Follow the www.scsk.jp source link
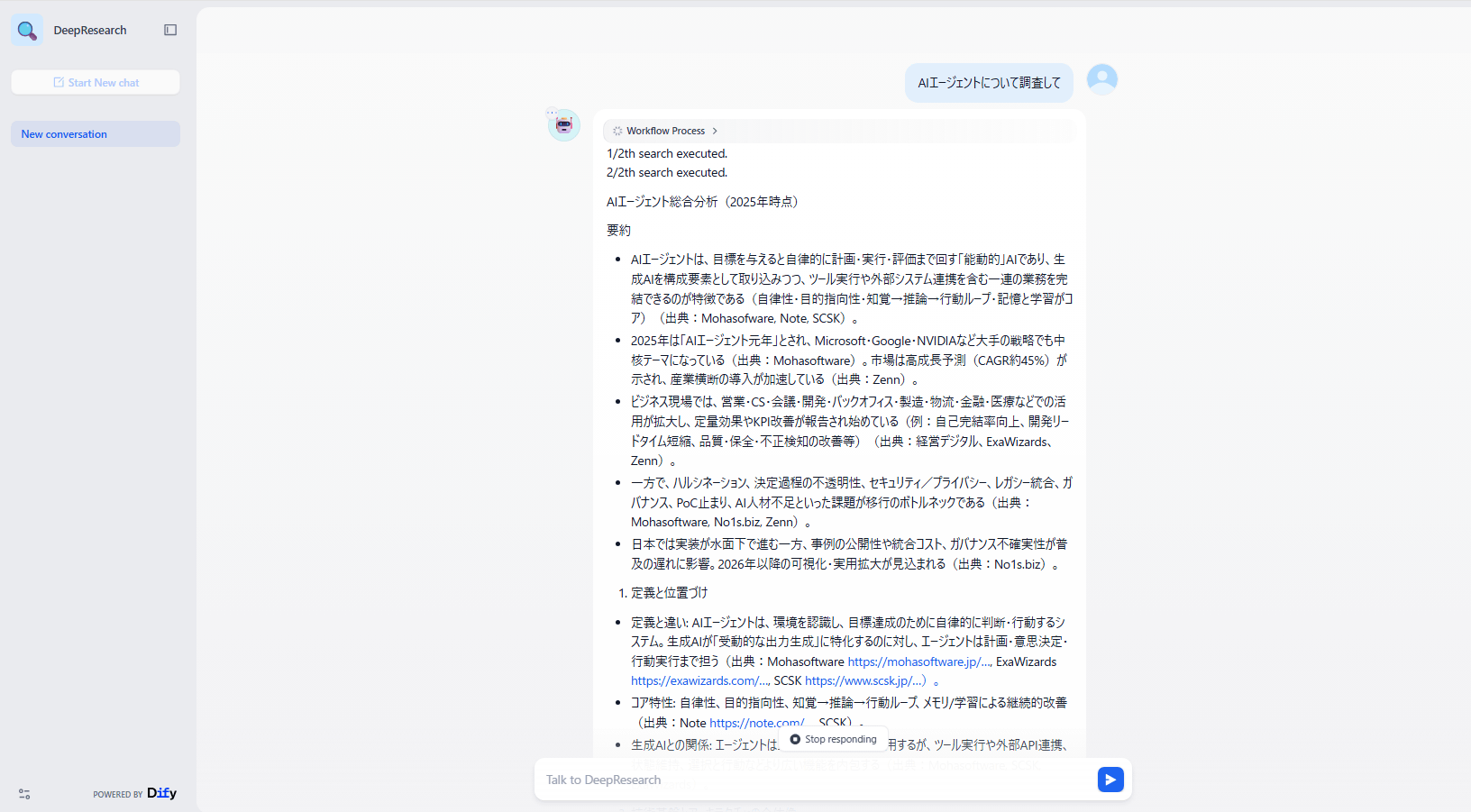 tap(864, 681)
